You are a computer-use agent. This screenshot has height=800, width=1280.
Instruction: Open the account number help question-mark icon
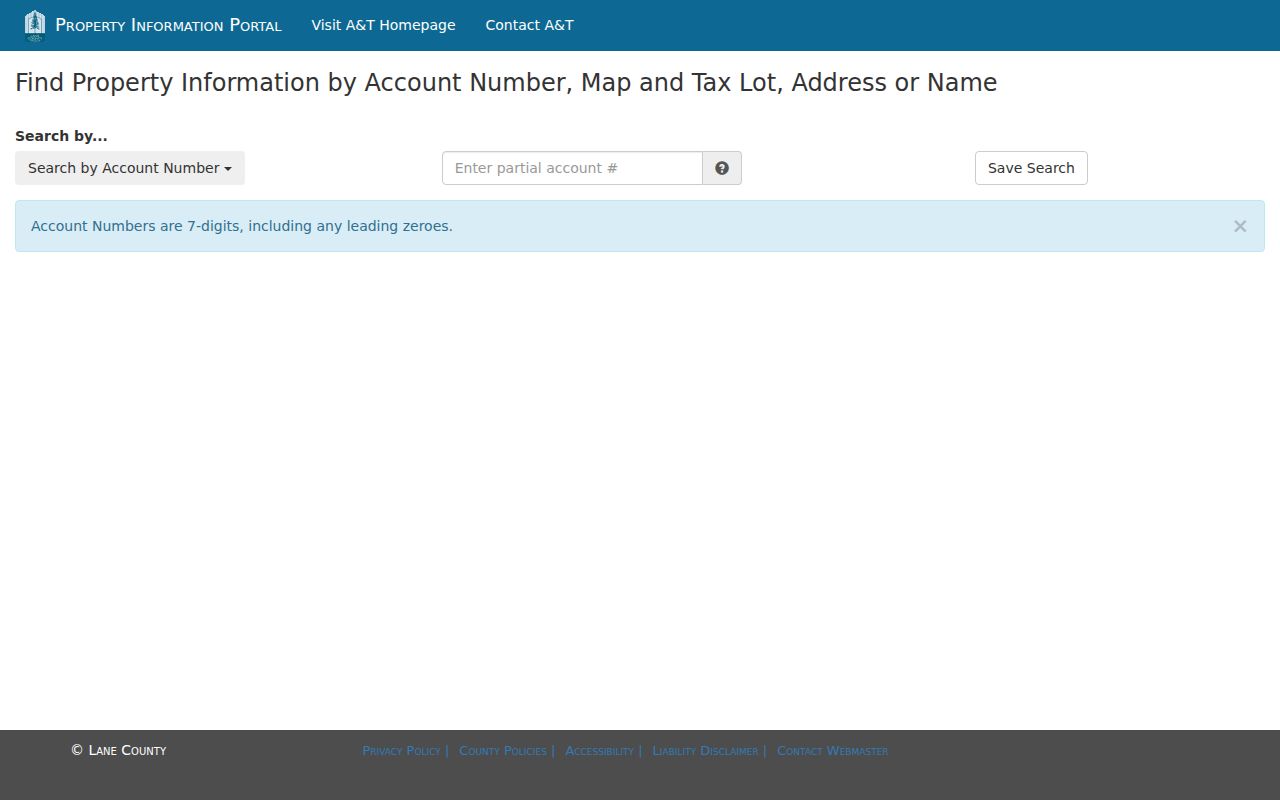(722, 168)
